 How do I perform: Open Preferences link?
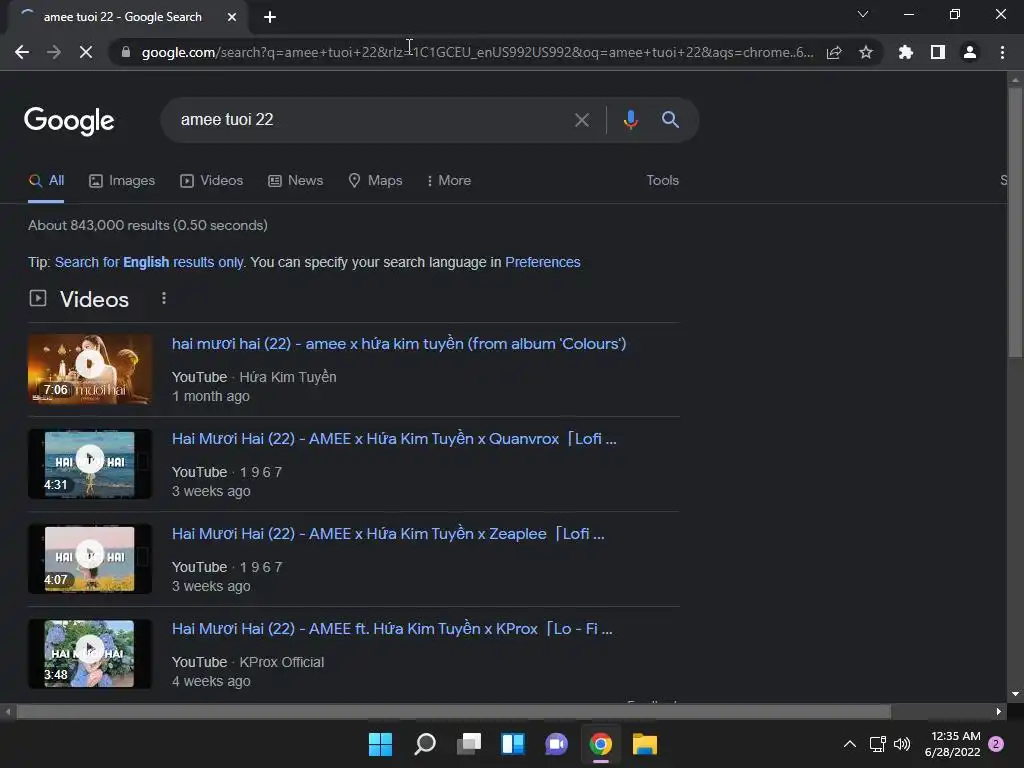(x=543, y=263)
